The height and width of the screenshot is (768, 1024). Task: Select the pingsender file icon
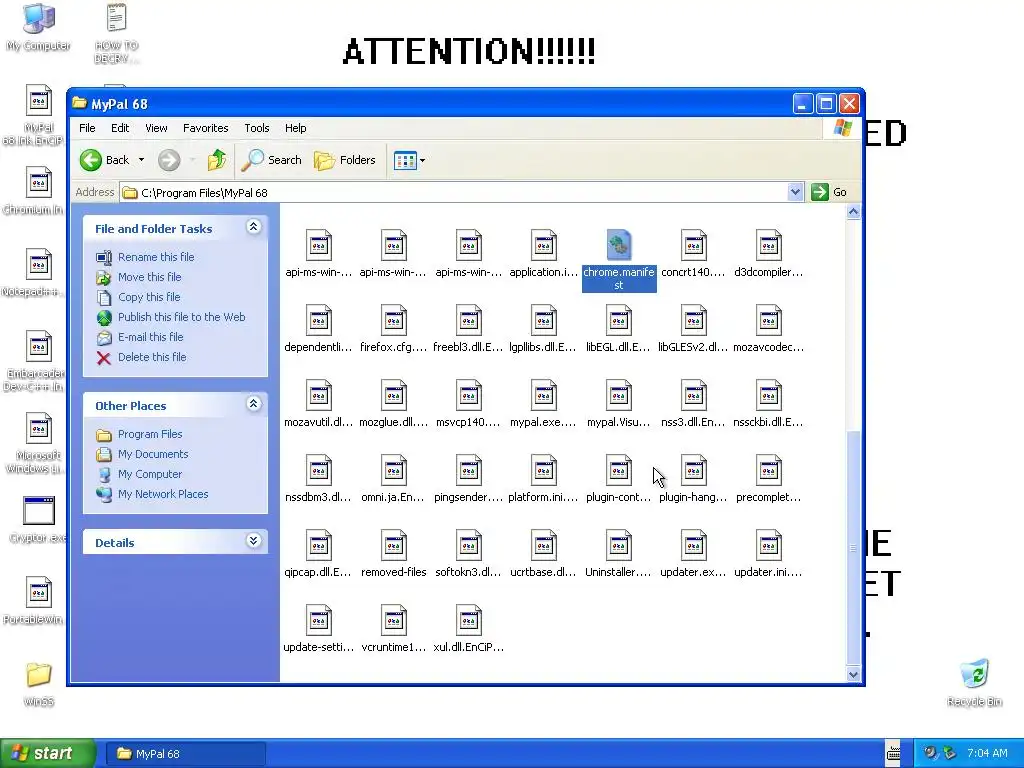(469, 470)
